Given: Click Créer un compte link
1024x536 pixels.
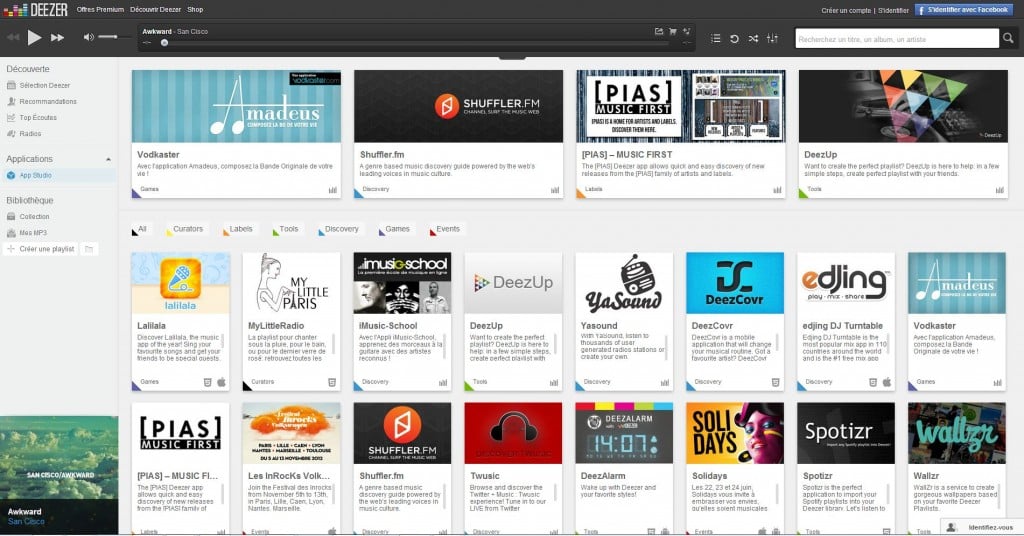Looking at the screenshot, I should point(846,10).
